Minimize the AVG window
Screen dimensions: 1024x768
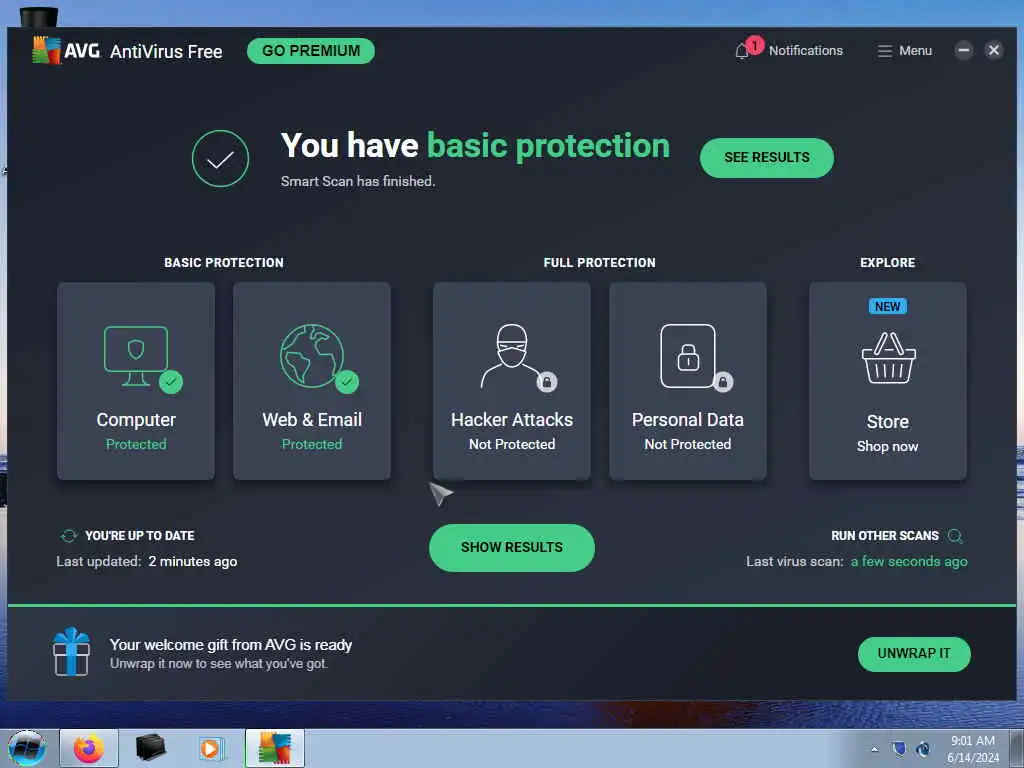[963, 50]
